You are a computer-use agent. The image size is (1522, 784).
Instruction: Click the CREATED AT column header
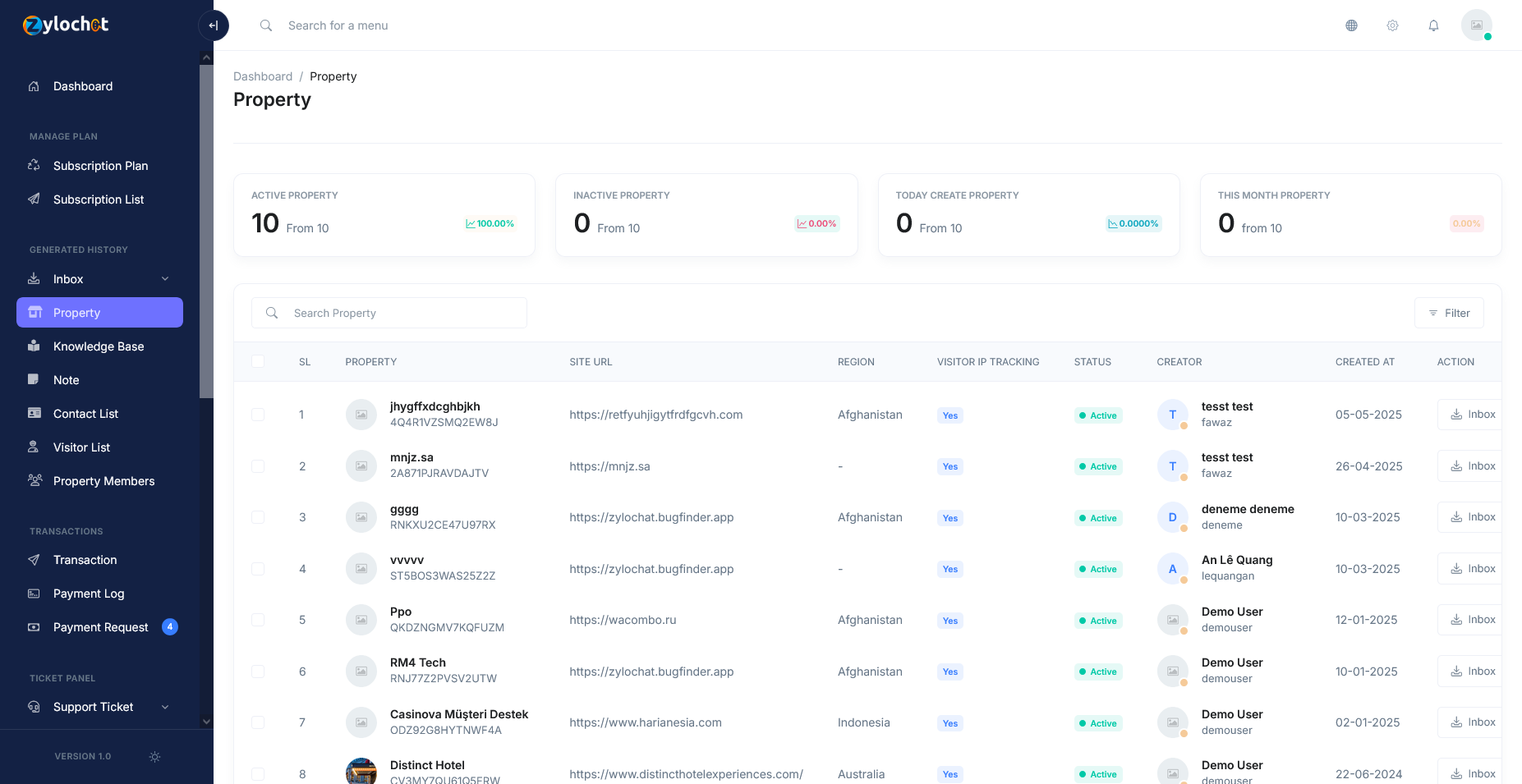click(1364, 361)
